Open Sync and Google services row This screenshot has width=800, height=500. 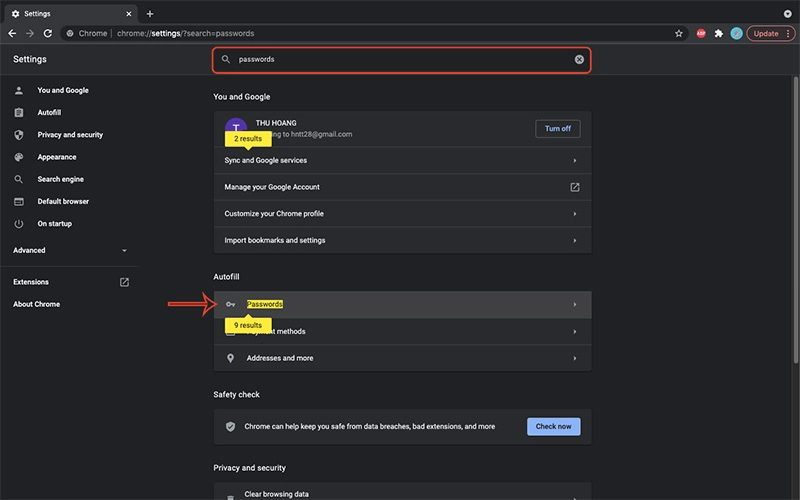pos(403,160)
